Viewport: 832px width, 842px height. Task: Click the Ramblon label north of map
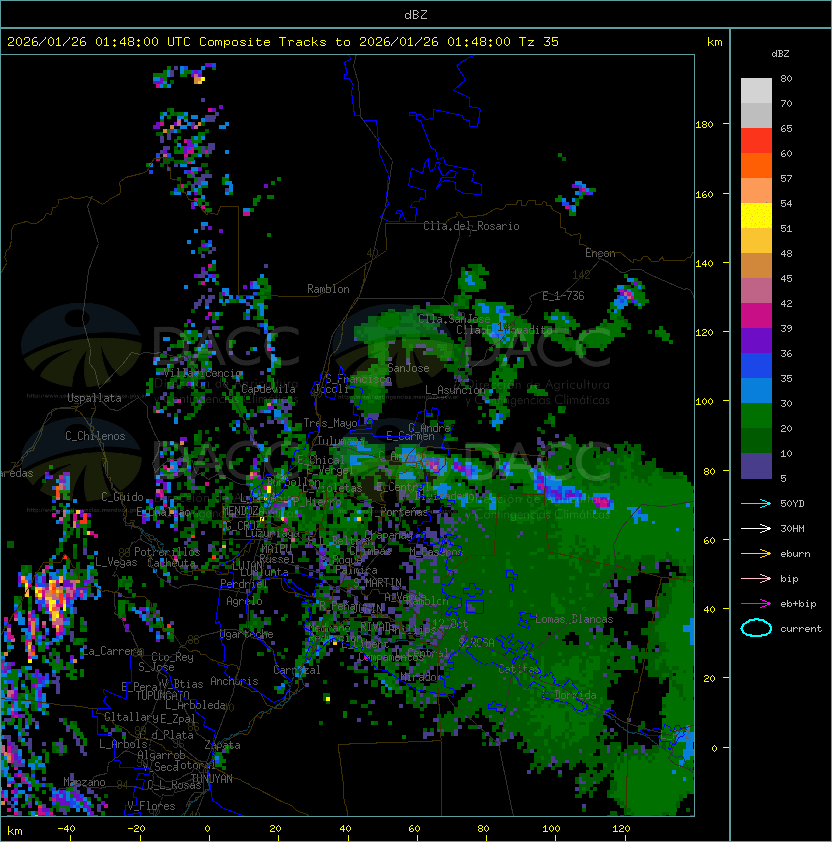(328, 289)
